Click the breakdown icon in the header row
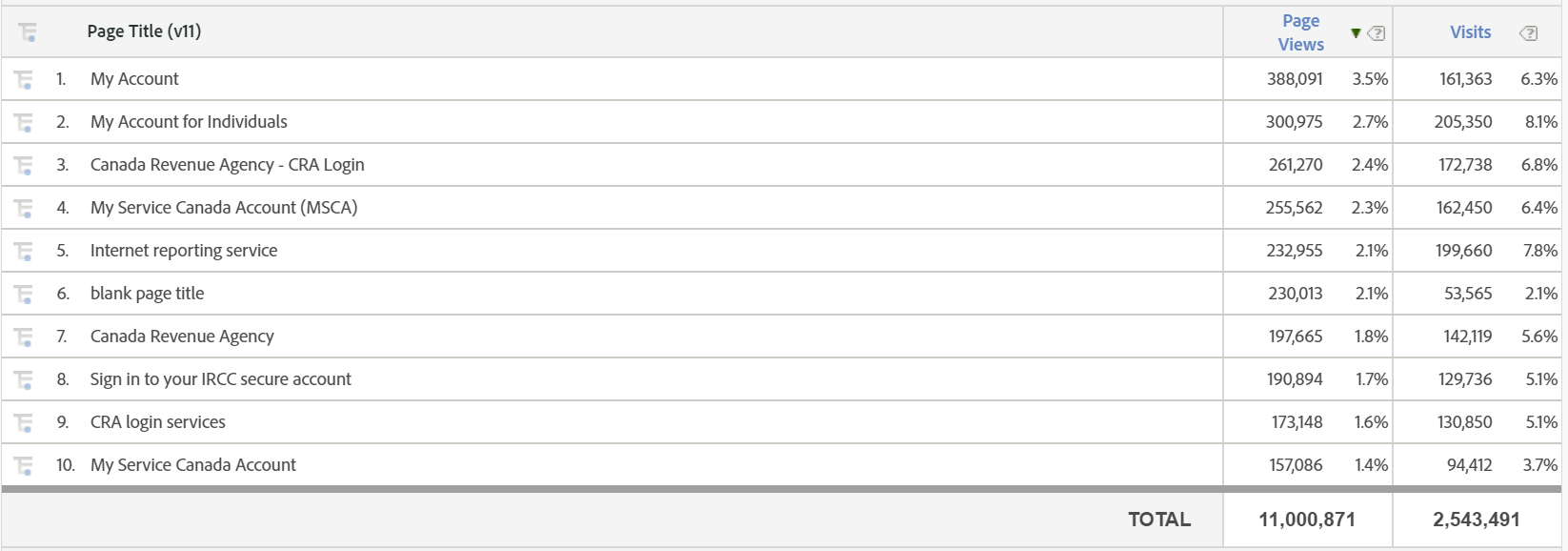Image resolution: width=1568 pixels, height=551 pixels. coord(27,32)
